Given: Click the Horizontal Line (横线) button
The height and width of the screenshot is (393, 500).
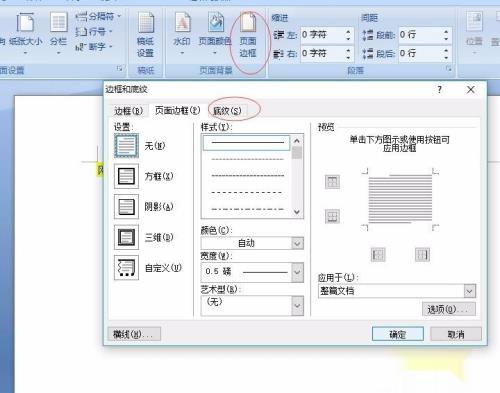Looking at the screenshot, I should [x=134, y=334].
